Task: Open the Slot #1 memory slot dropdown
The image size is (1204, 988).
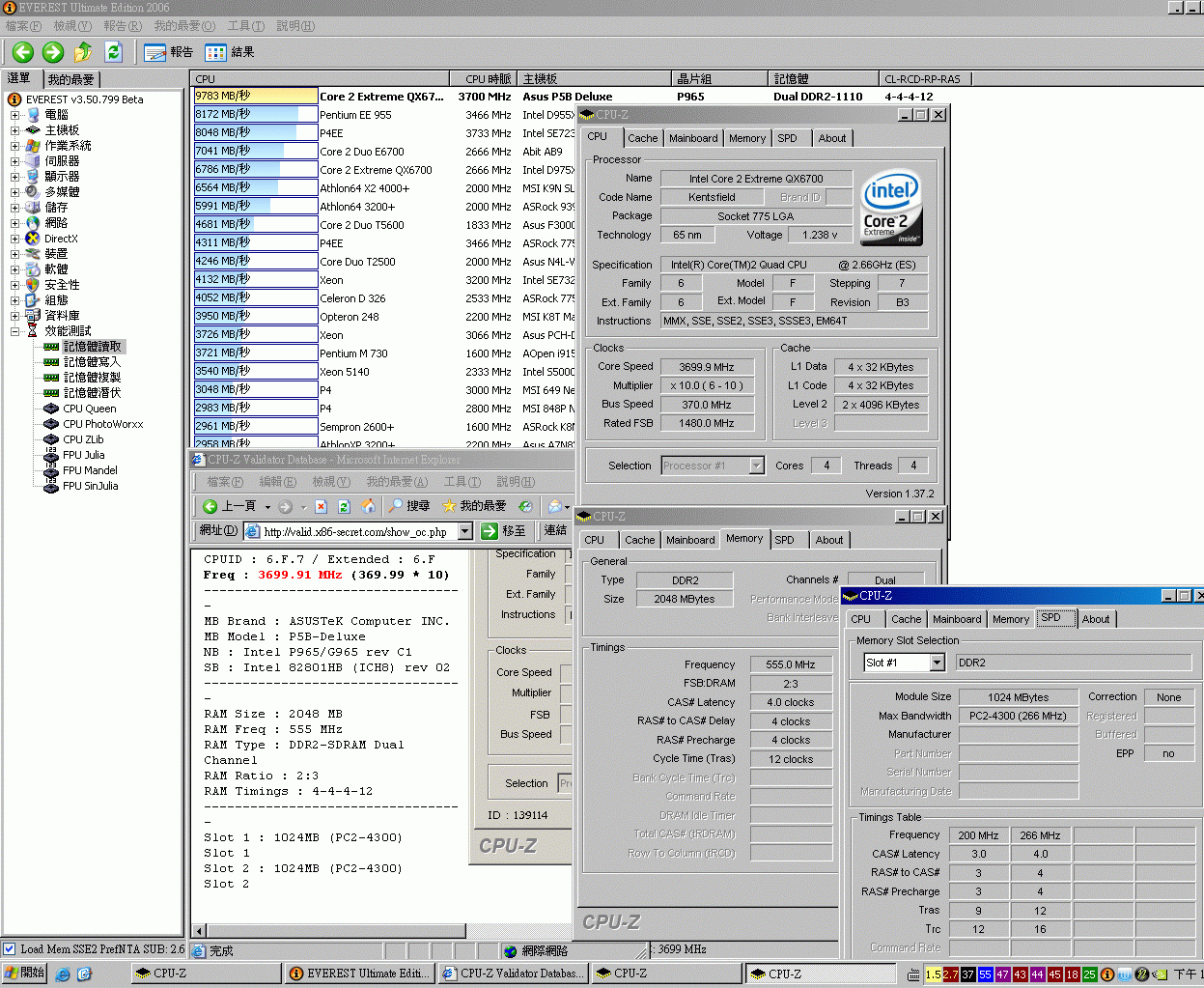Action: tap(937, 663)
